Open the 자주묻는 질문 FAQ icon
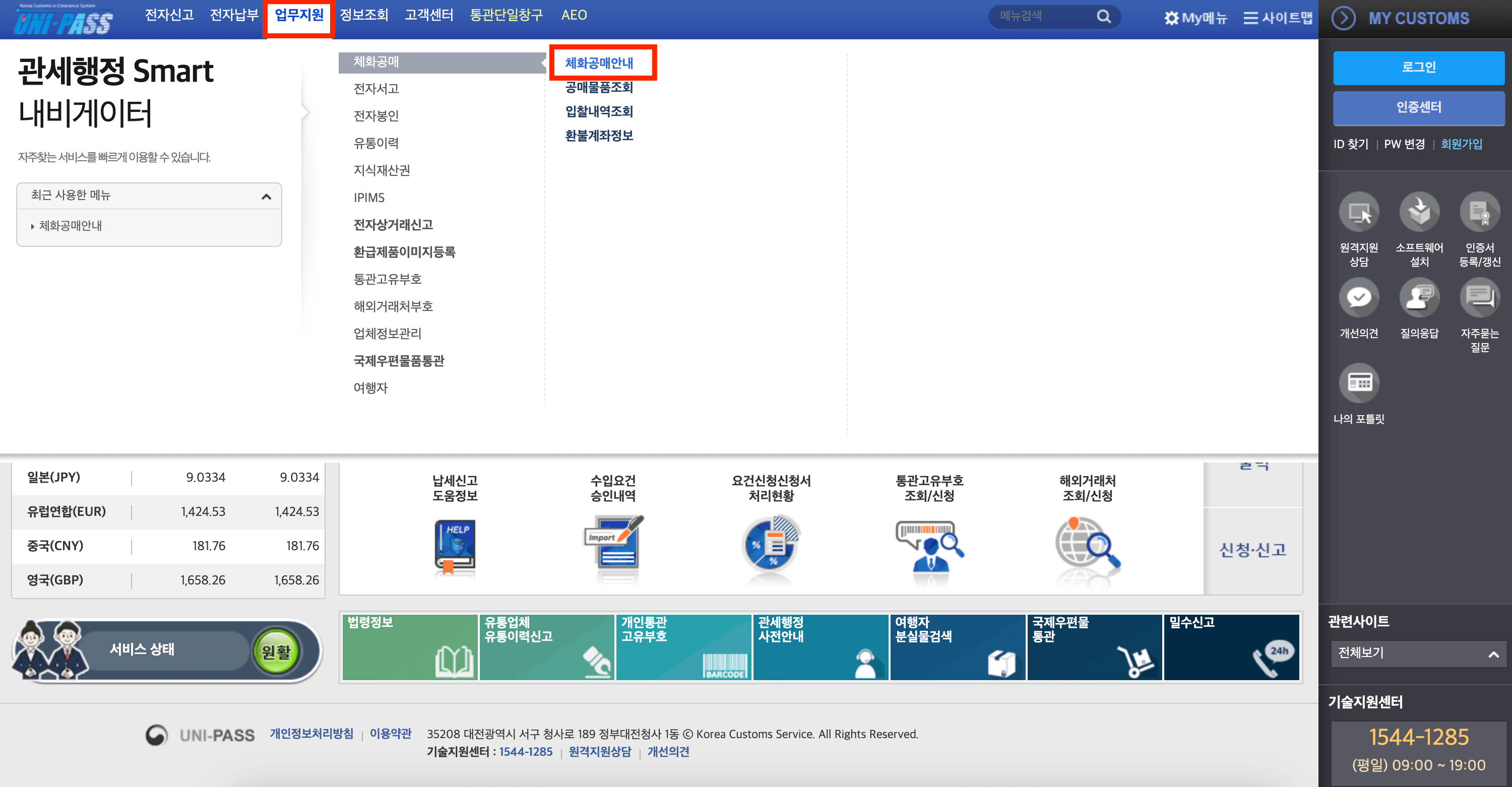Screen dimensions: 1512x787 point(1479,298)
